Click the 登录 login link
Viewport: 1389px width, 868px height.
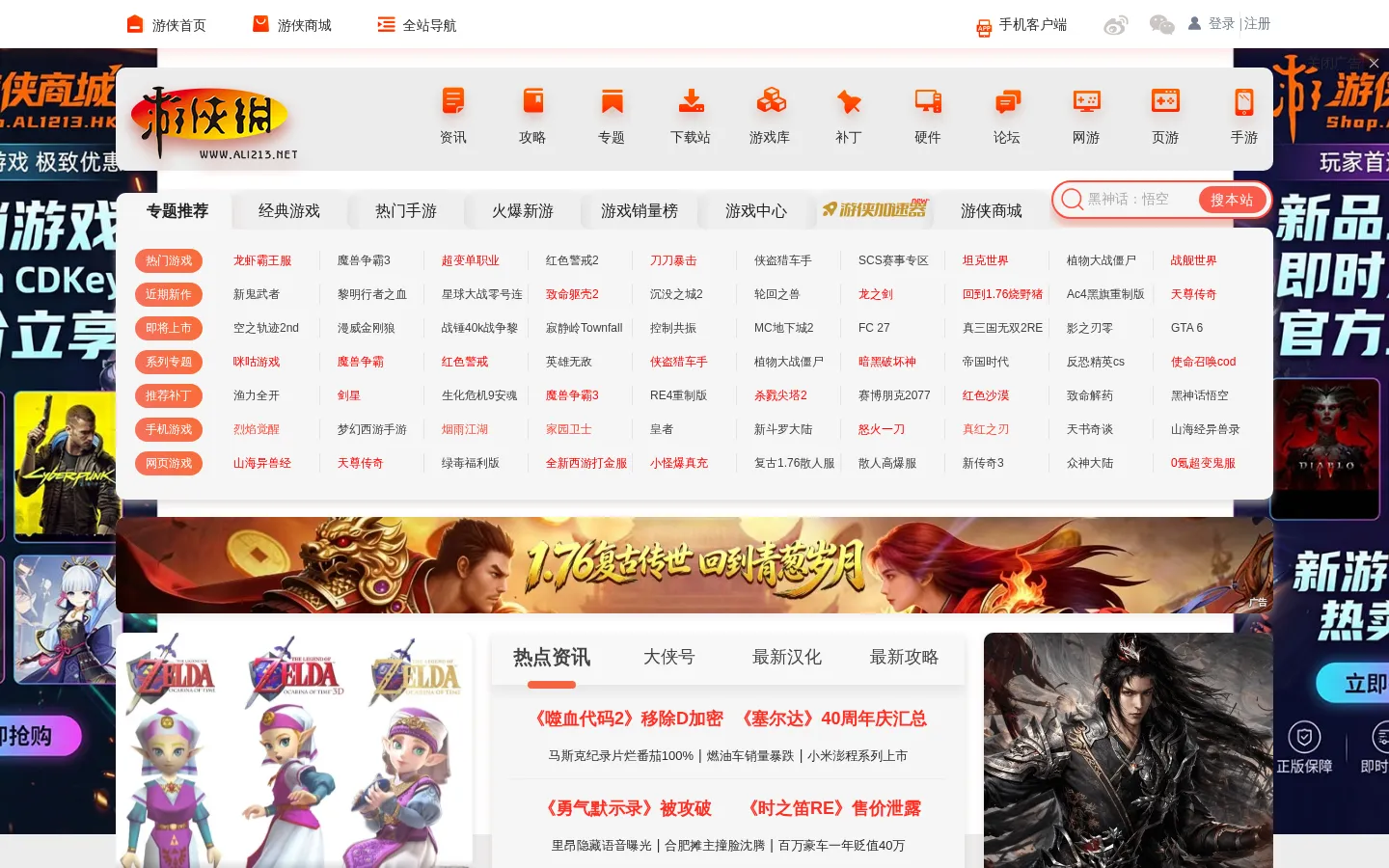(1221, 24)
